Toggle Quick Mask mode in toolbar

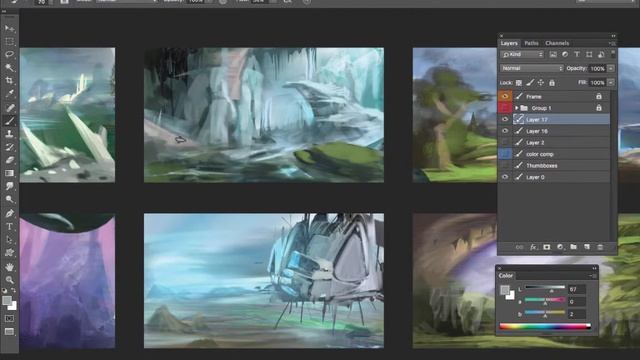9,318
